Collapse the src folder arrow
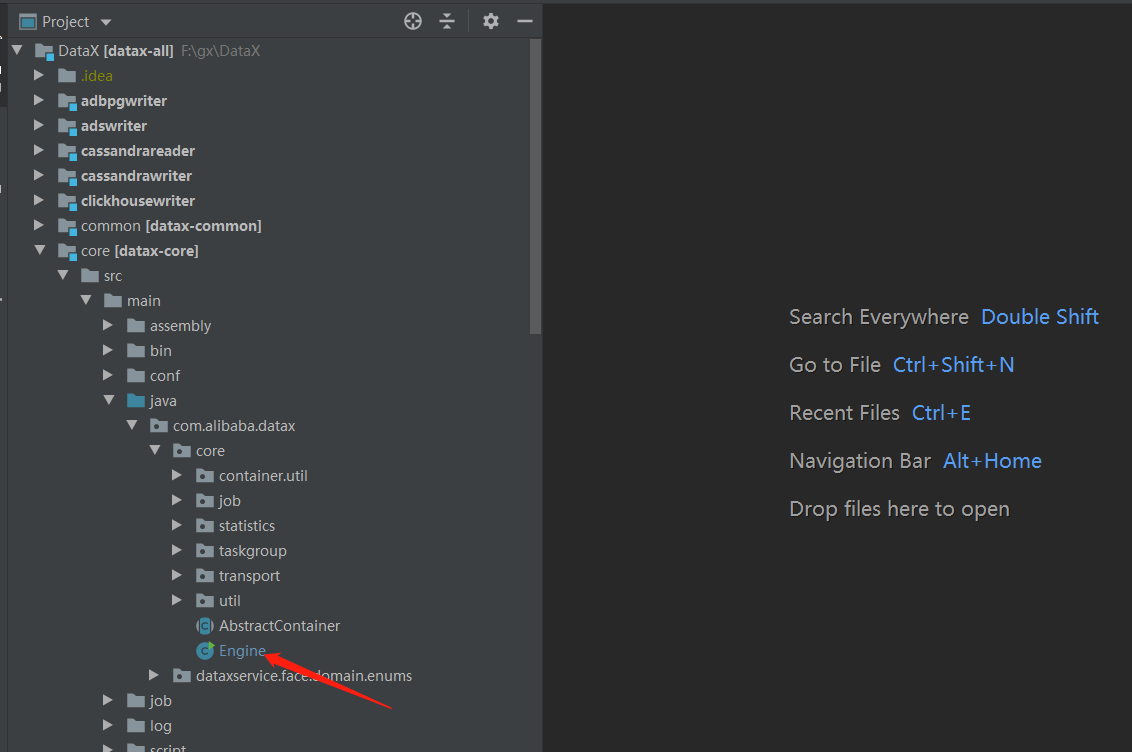The height and width of the screenshot is (752, 1132). click(63, 275)
